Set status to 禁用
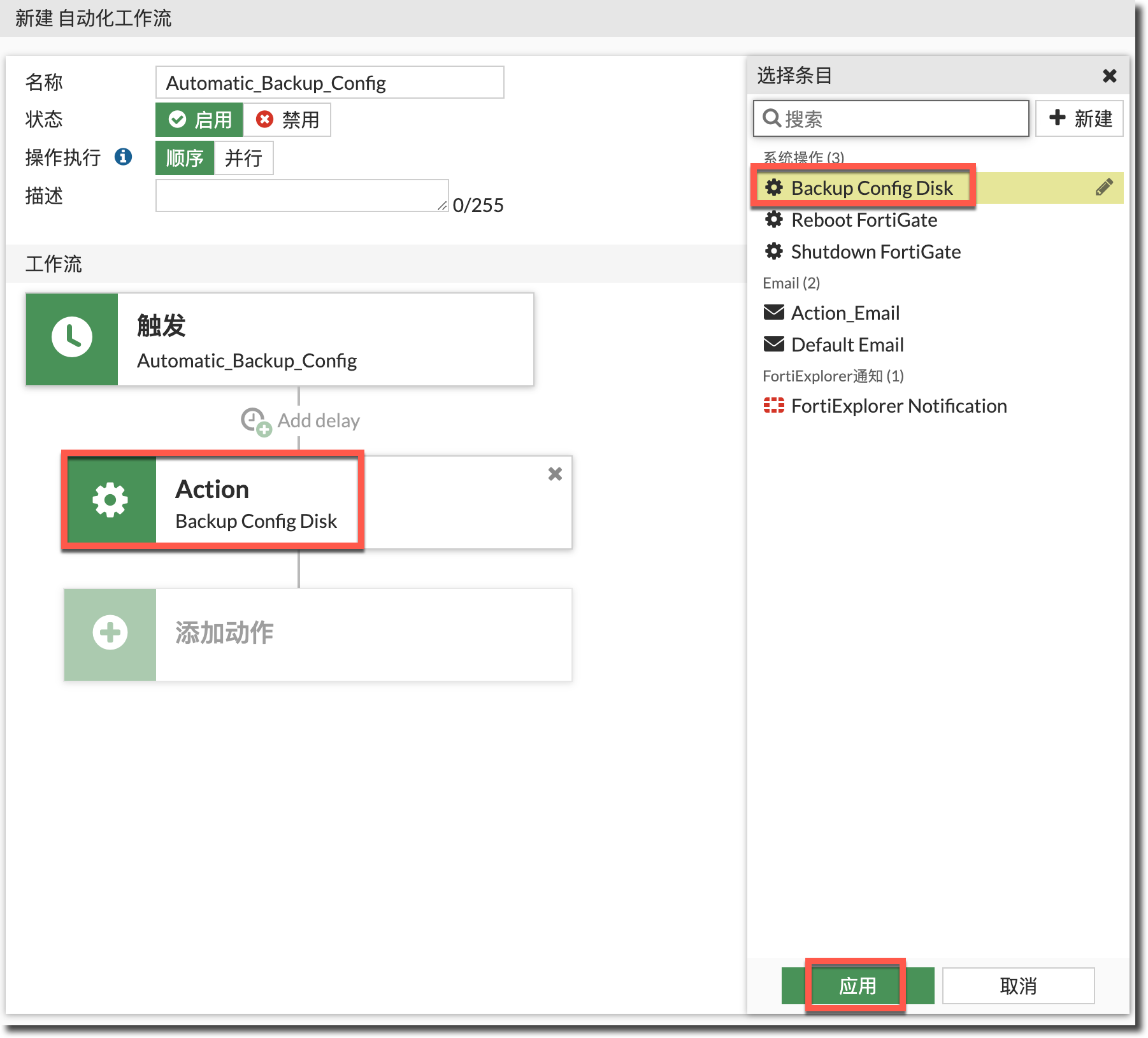Image resolution: width=1148 pixels, height=1038 pixels. pos(287,120)
